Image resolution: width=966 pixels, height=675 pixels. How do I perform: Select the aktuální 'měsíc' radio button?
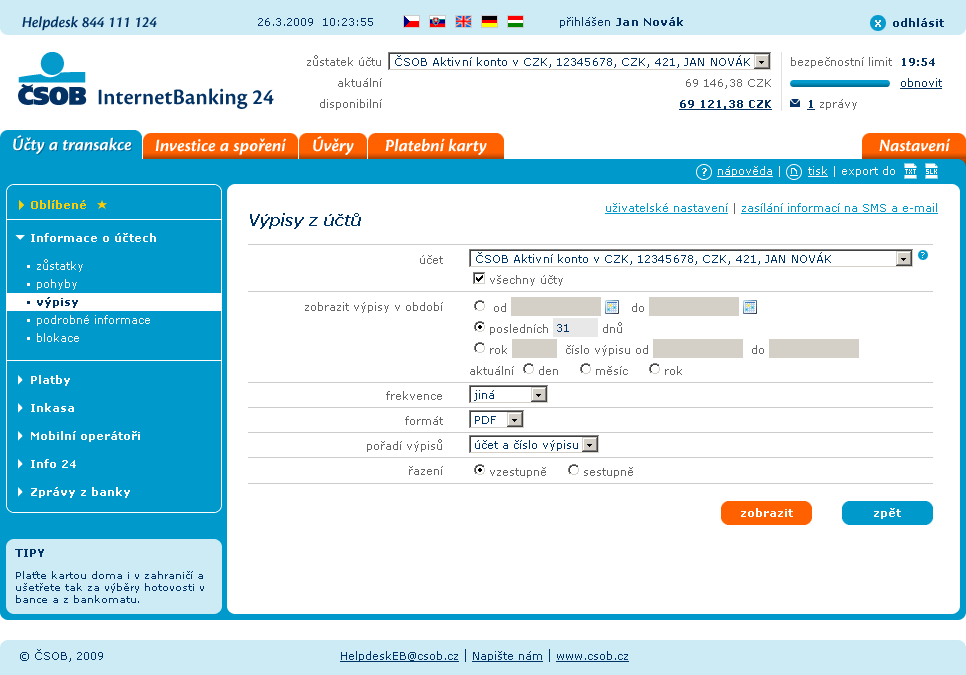pyautogui.click(x=585, y=369)
